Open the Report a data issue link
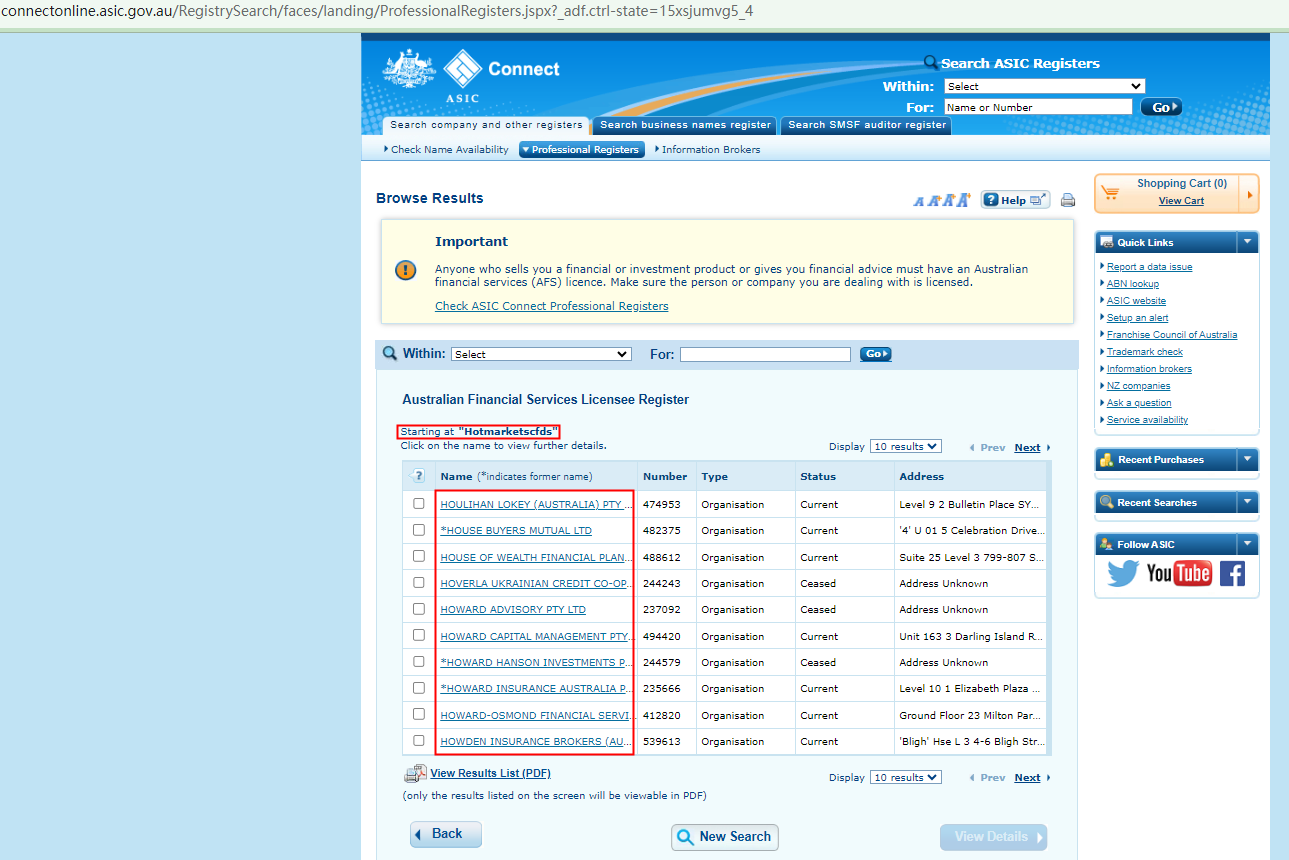Image resolution: width=1289 pixels, height=860 pixels. coord(1150,267)
